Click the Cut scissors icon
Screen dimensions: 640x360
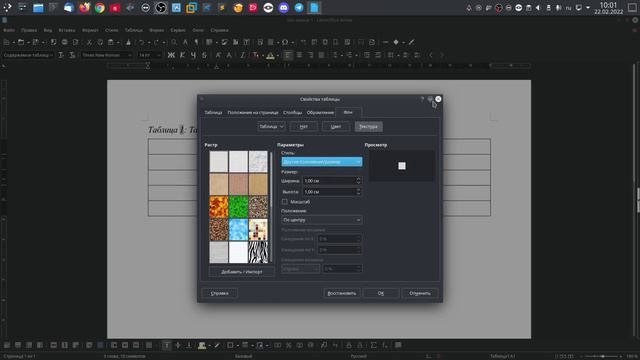coord(89,42)
